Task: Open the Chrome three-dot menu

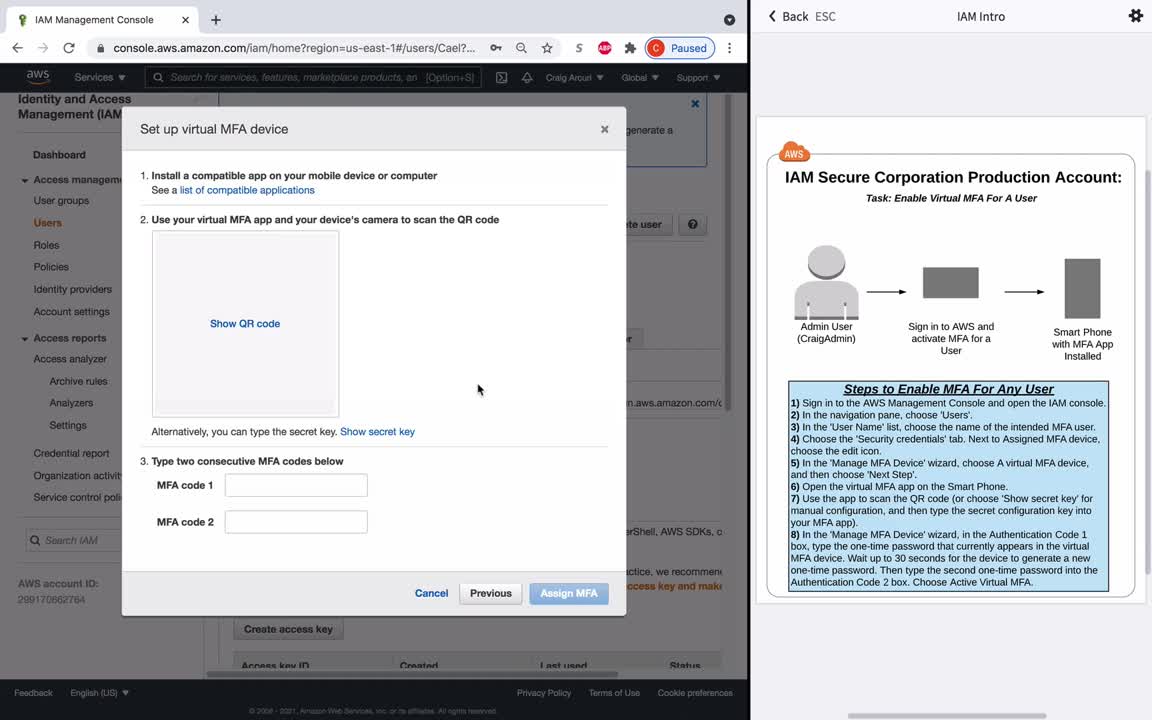Action: (729, 48)
